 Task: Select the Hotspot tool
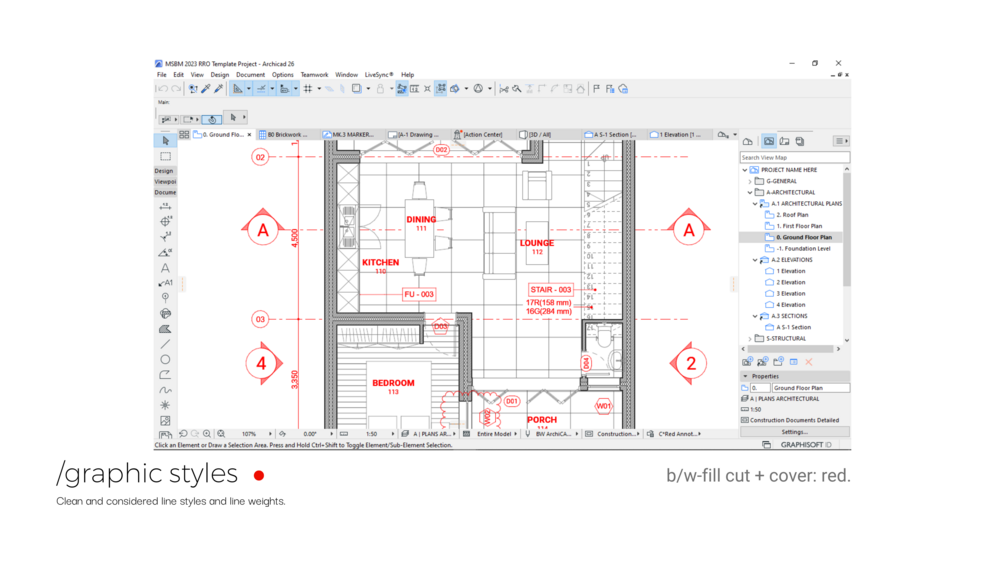165,405
